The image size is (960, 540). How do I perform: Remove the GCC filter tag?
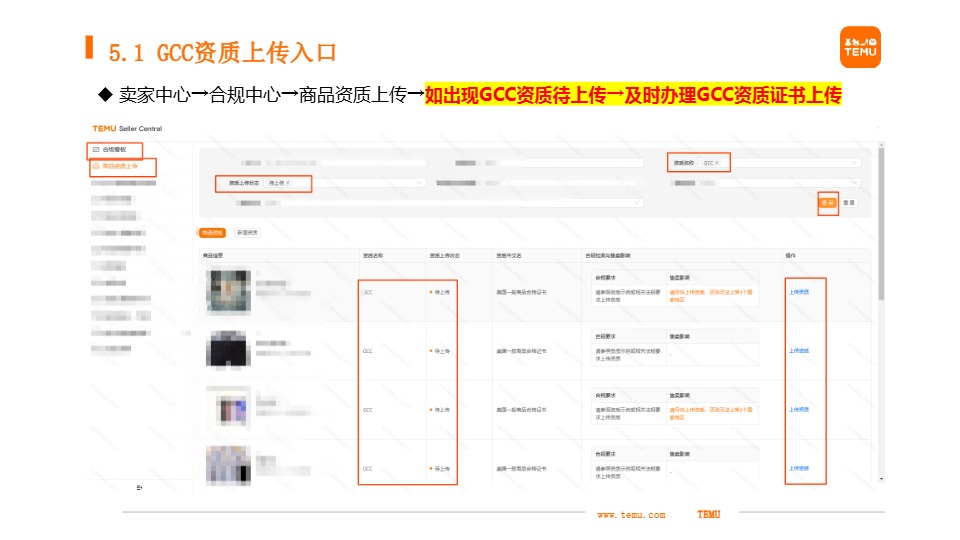click(x=717, y=163)
